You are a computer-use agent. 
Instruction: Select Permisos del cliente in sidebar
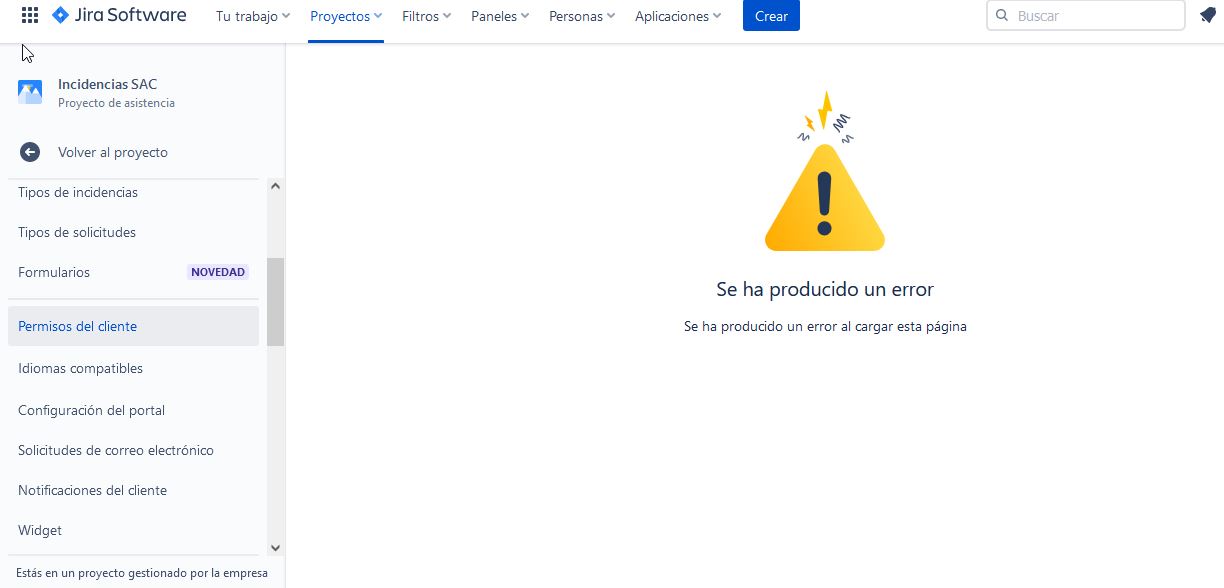point(133,326)
